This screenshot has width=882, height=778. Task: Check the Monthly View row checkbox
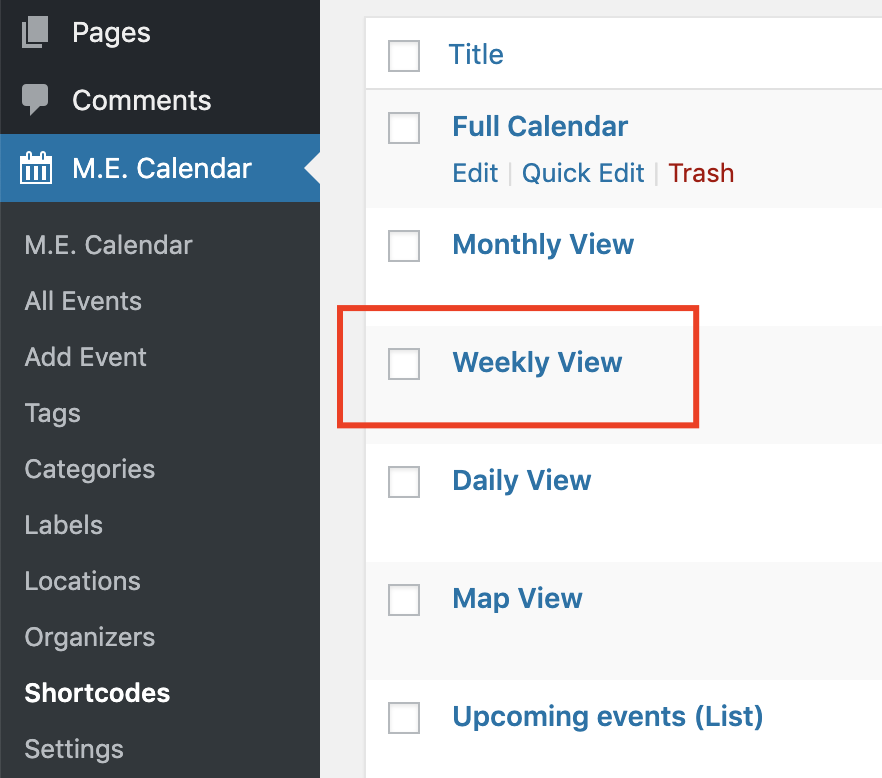[404, 246]
